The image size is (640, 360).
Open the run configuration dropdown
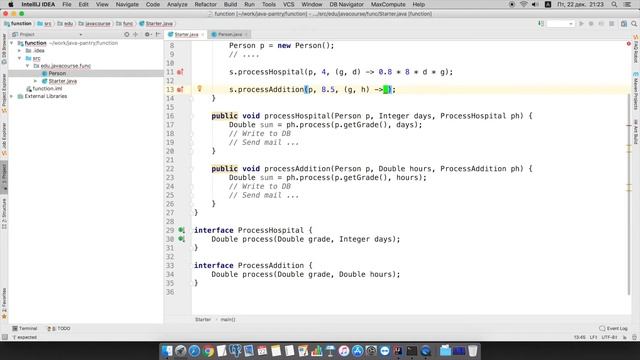pyautogui.click(x=560, y=24)
